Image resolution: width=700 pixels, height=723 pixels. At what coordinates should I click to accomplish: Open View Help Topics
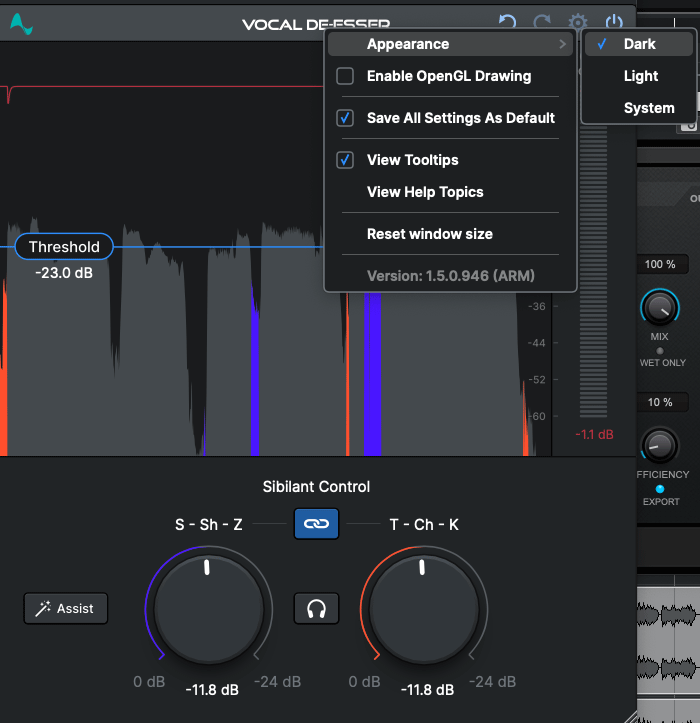tap(450, 192)
